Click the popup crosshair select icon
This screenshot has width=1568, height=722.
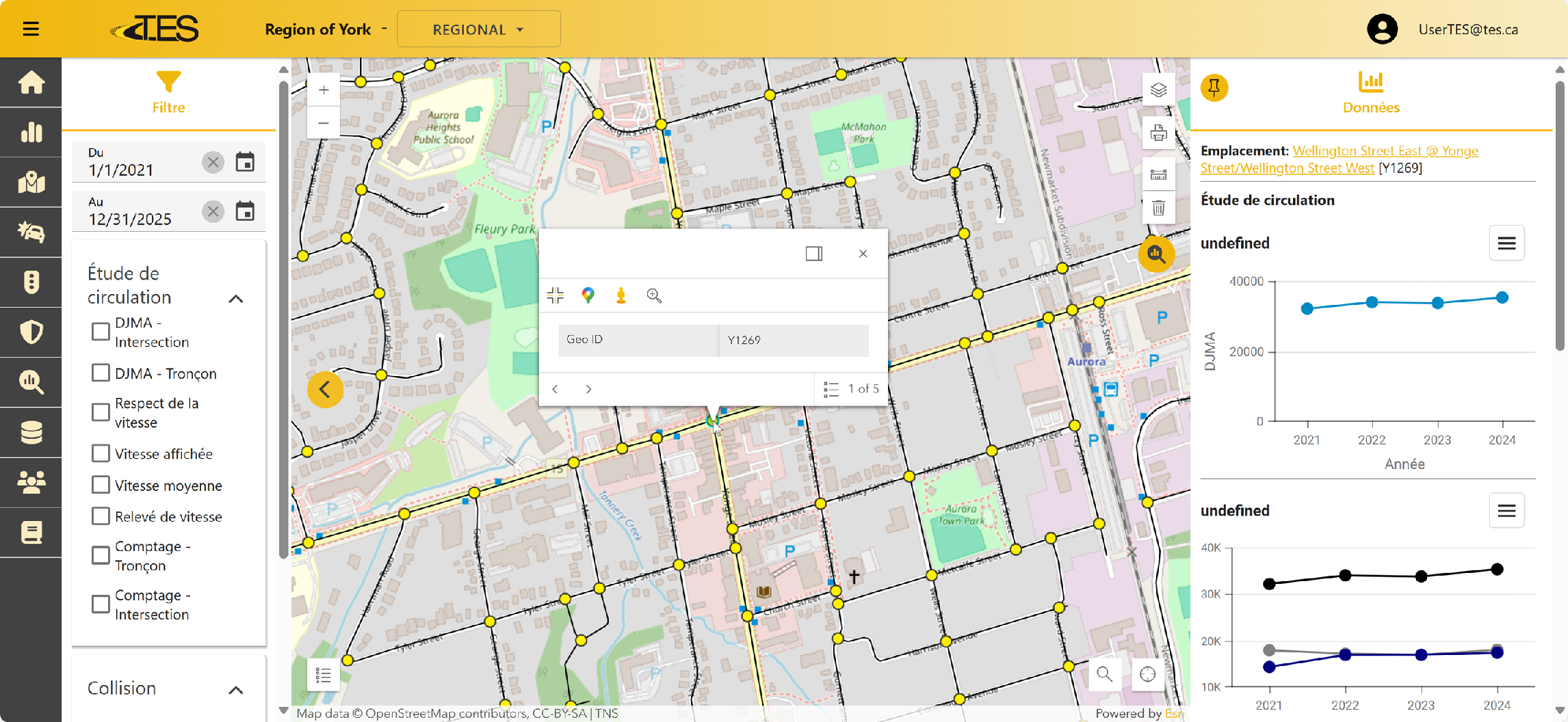click(x=556, y=295)
